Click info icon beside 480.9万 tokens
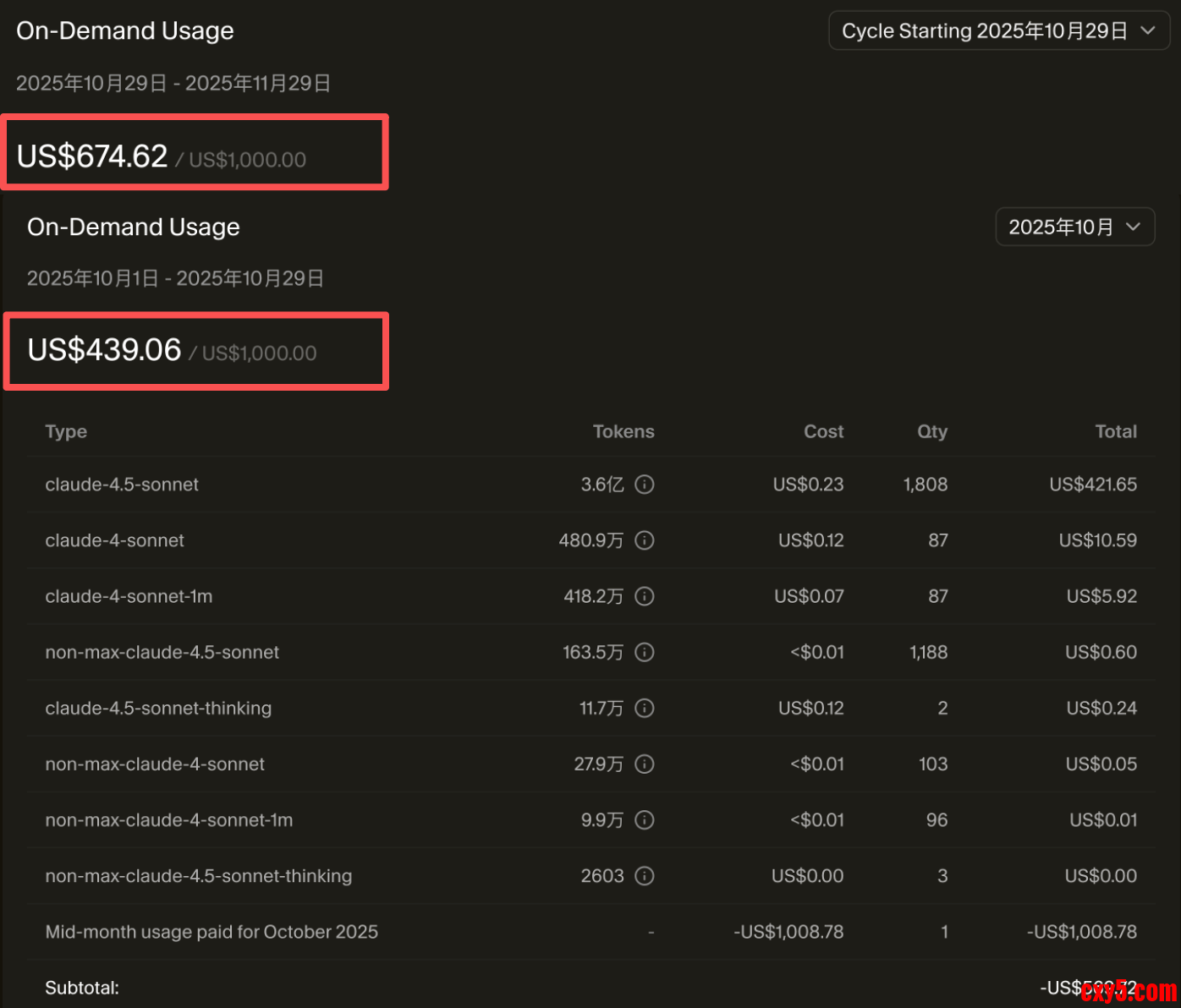1181x1008 pixels. (x=645, y=540)
